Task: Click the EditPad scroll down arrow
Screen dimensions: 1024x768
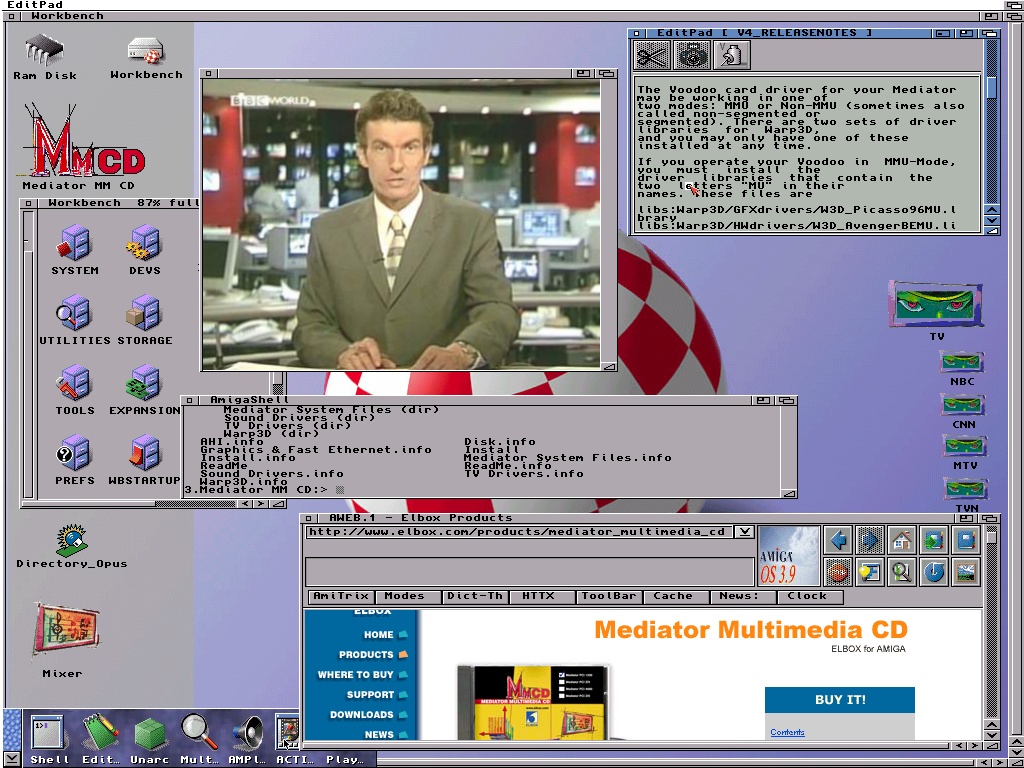Action: pos(991,220)
